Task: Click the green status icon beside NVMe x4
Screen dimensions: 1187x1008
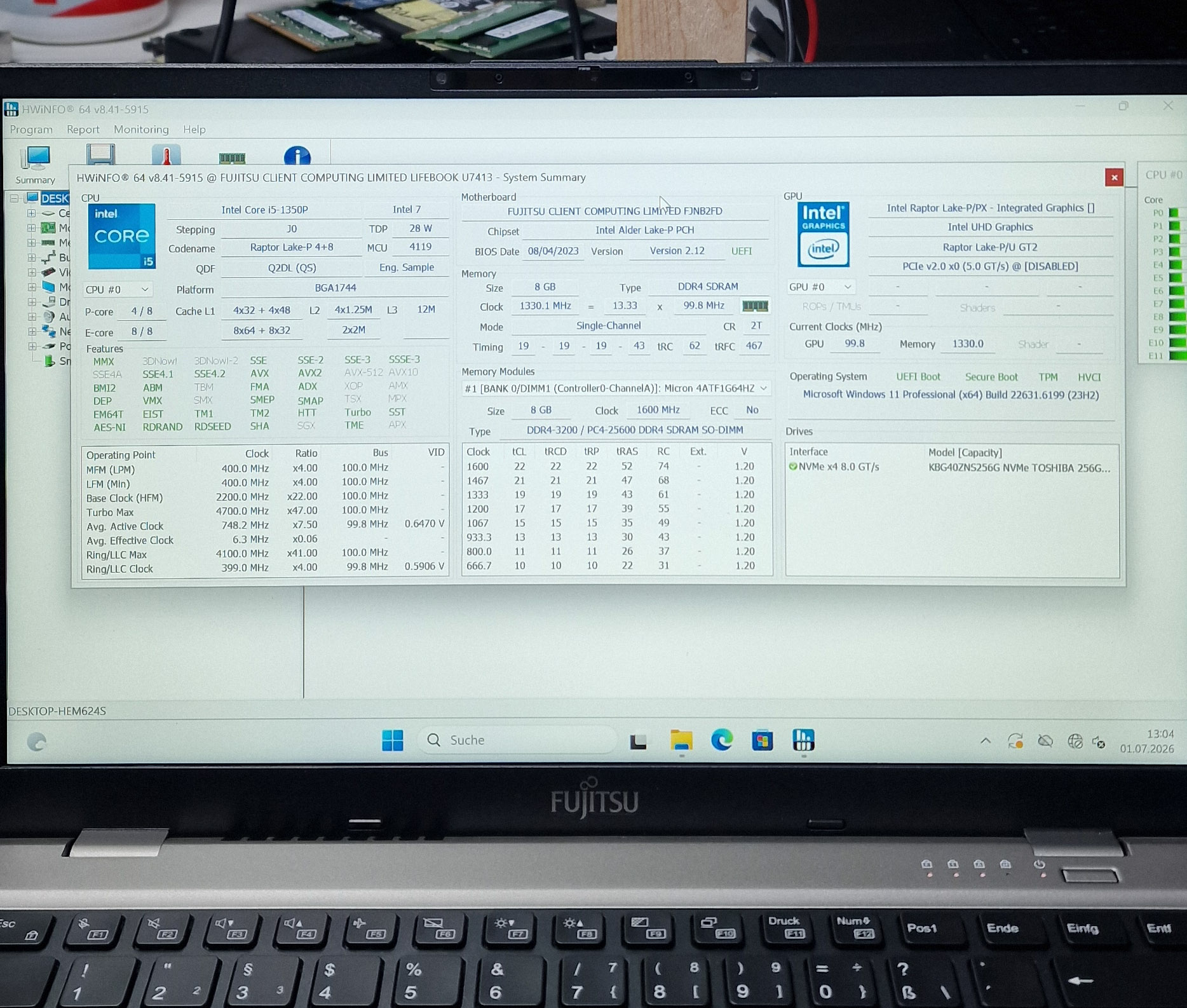Action: pyautogui.click(x=792, y=467)
